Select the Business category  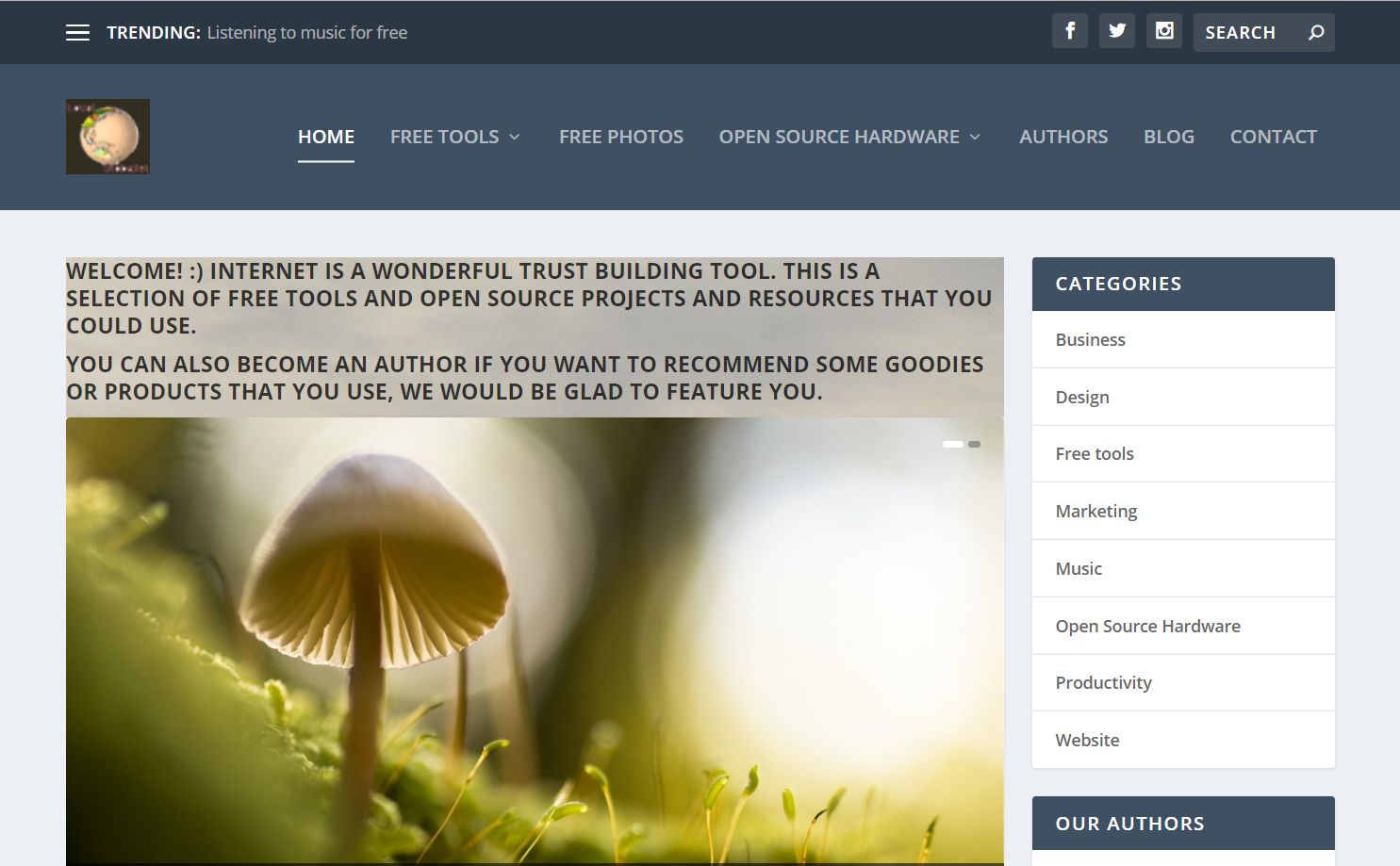pos(1090,340)
